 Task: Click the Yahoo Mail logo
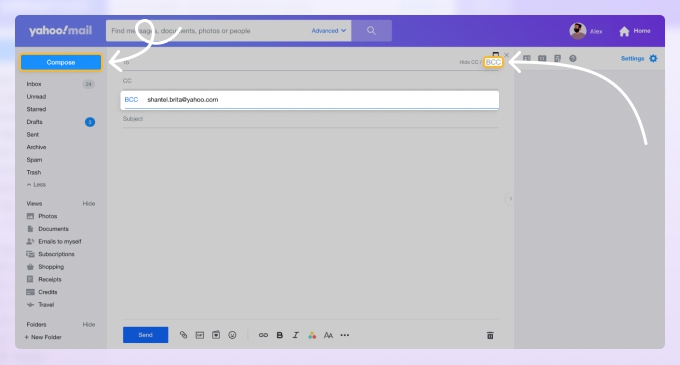tap(60, 31)
